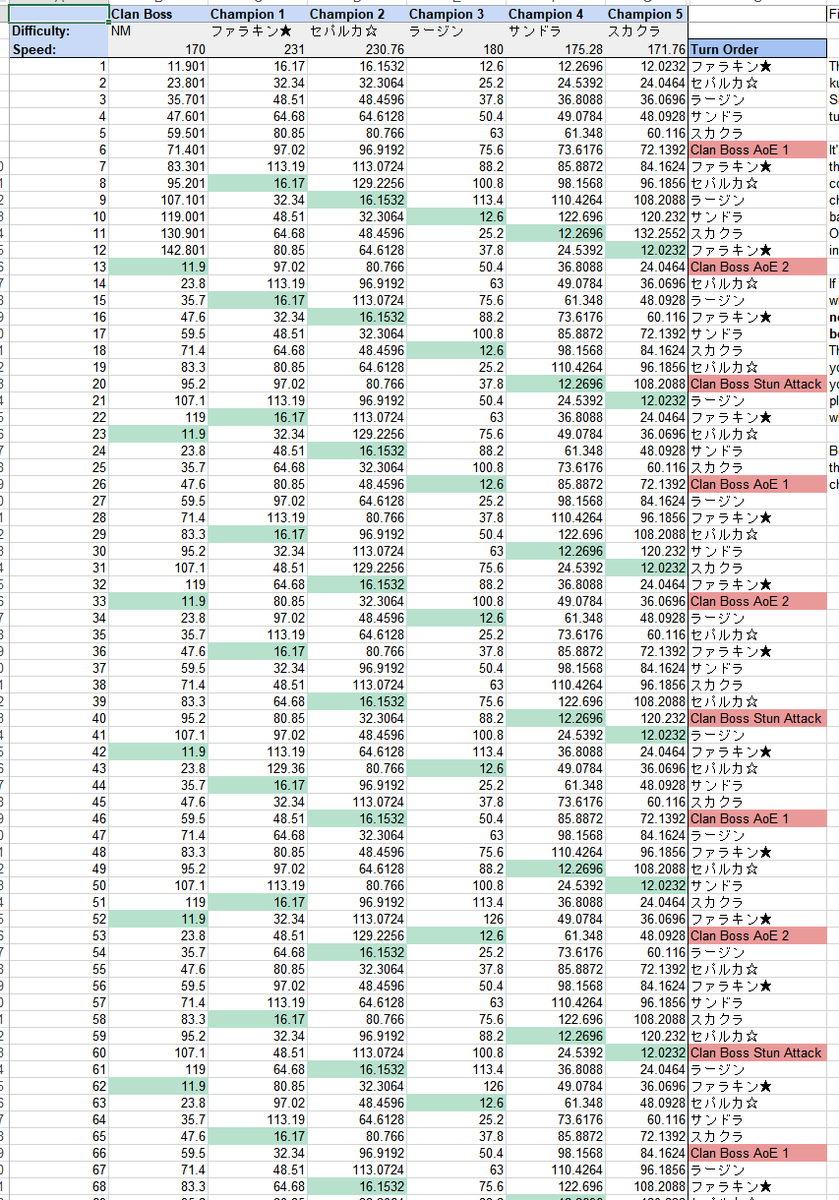Select the Clan Boss cell 23.801
Image resolution: width=839 pixels, height=1200 pixels.
pos(158,83)
